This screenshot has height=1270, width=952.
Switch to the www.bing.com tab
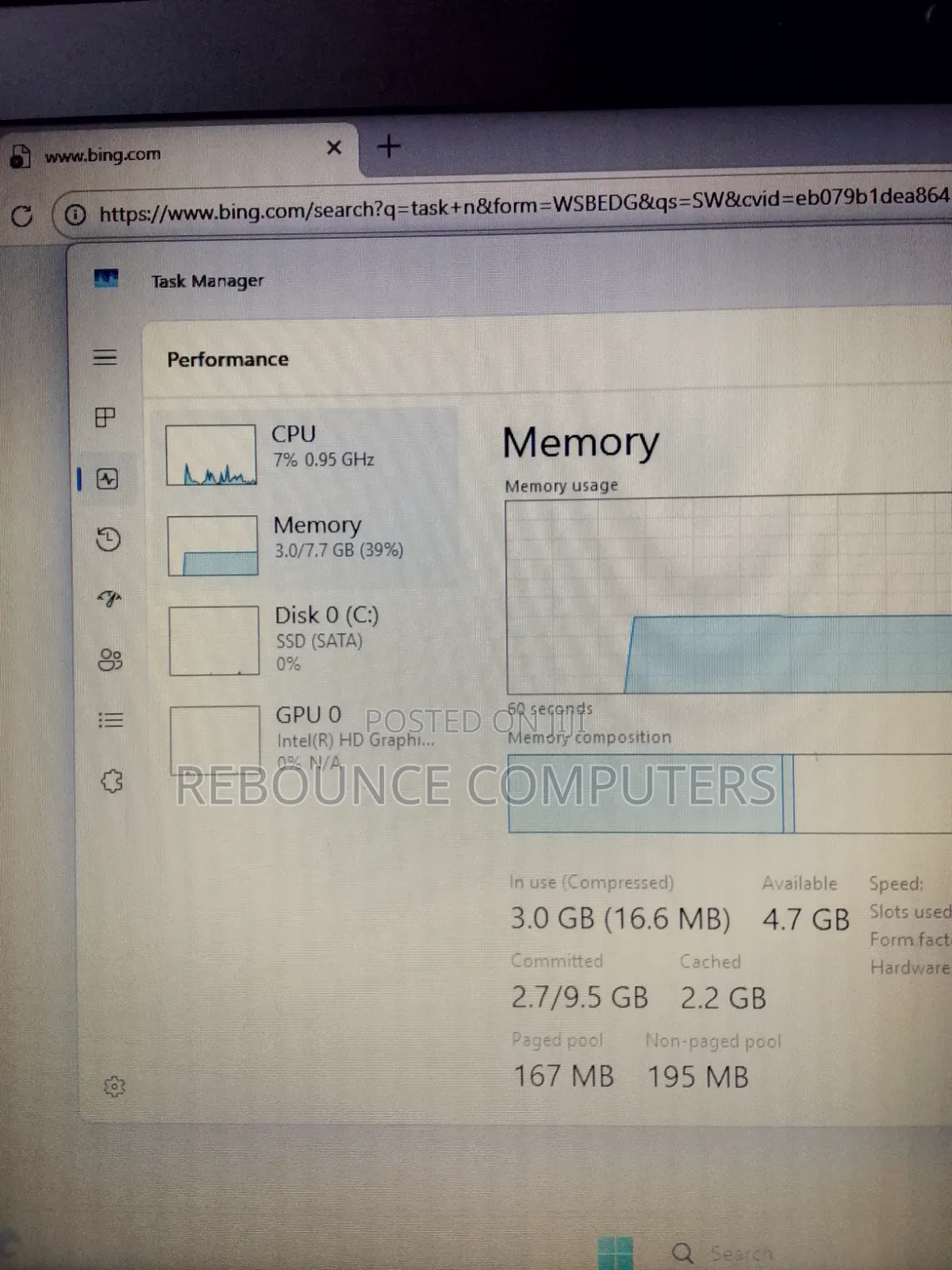179,151
